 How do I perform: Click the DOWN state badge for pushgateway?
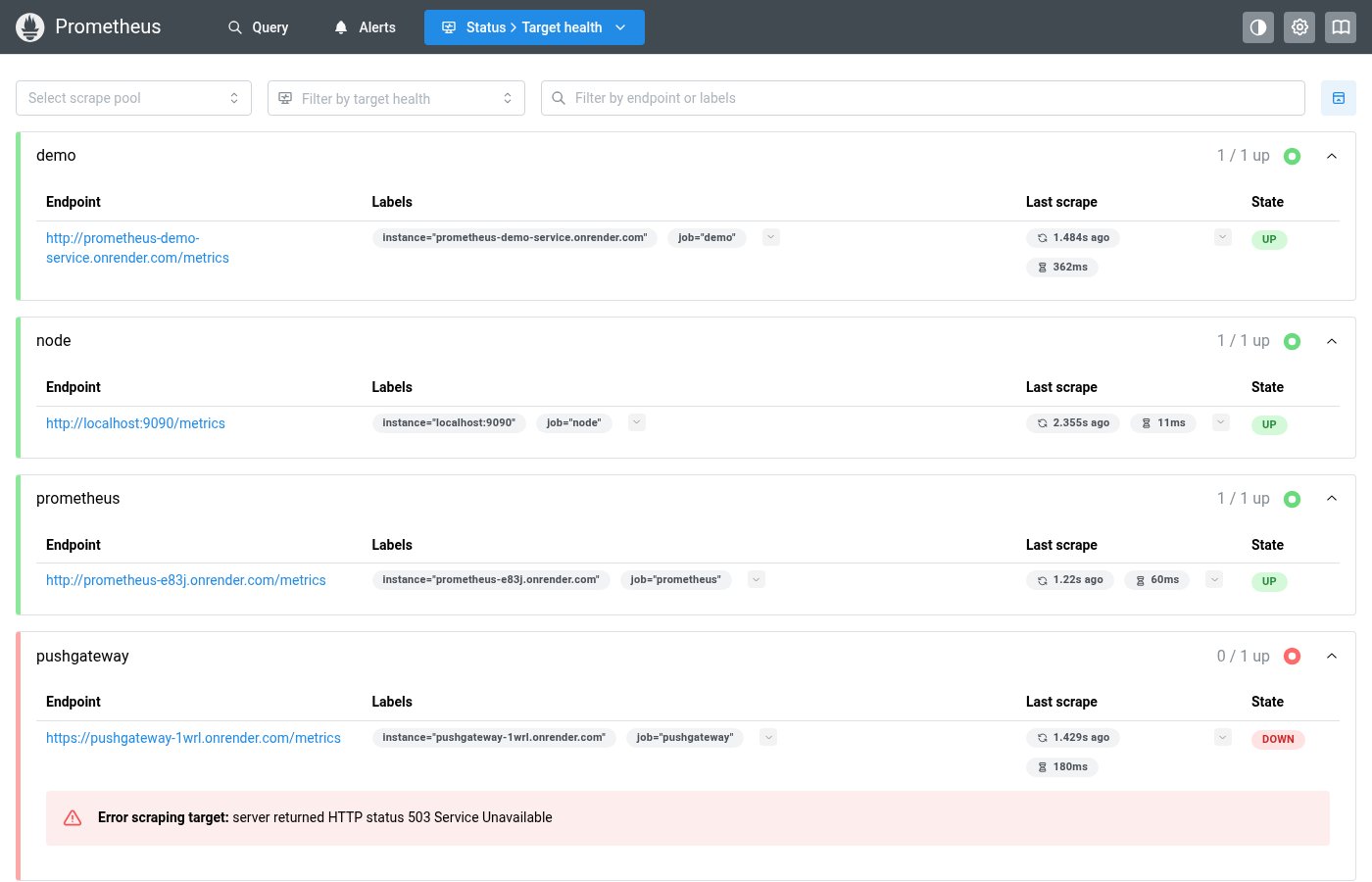click(1278, 739)
